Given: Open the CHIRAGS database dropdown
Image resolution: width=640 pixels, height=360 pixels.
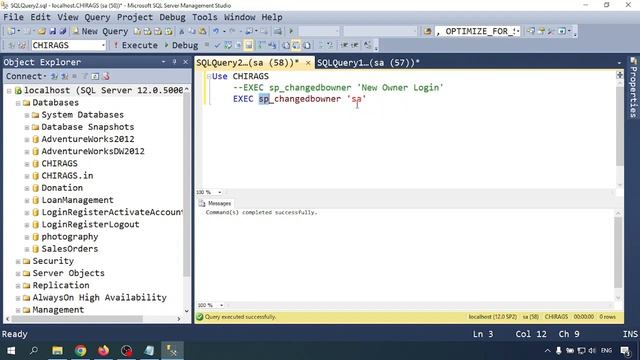Looking at the screenshot, I should point(103,45).
